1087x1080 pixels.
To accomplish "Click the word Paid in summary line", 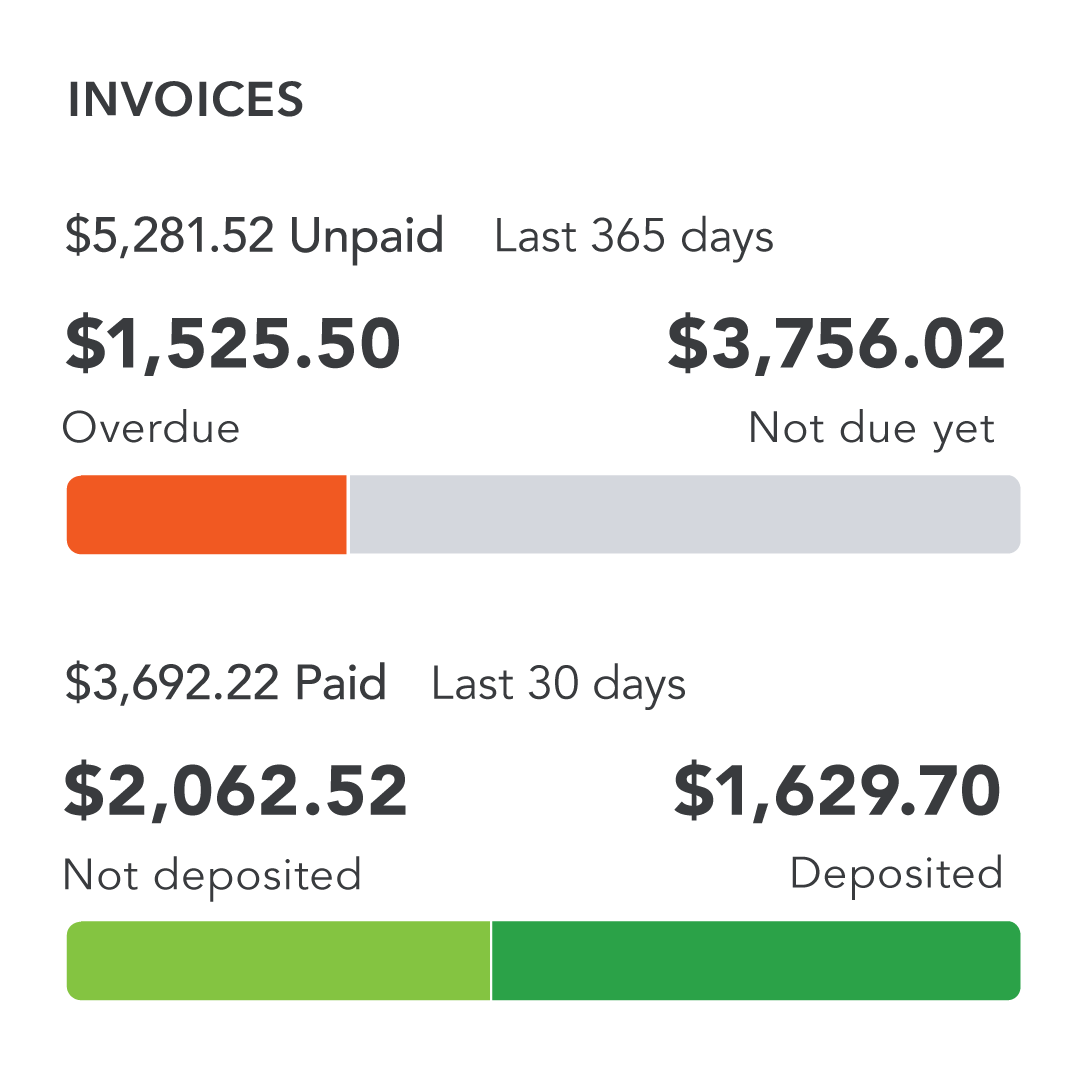I will 340,684.
